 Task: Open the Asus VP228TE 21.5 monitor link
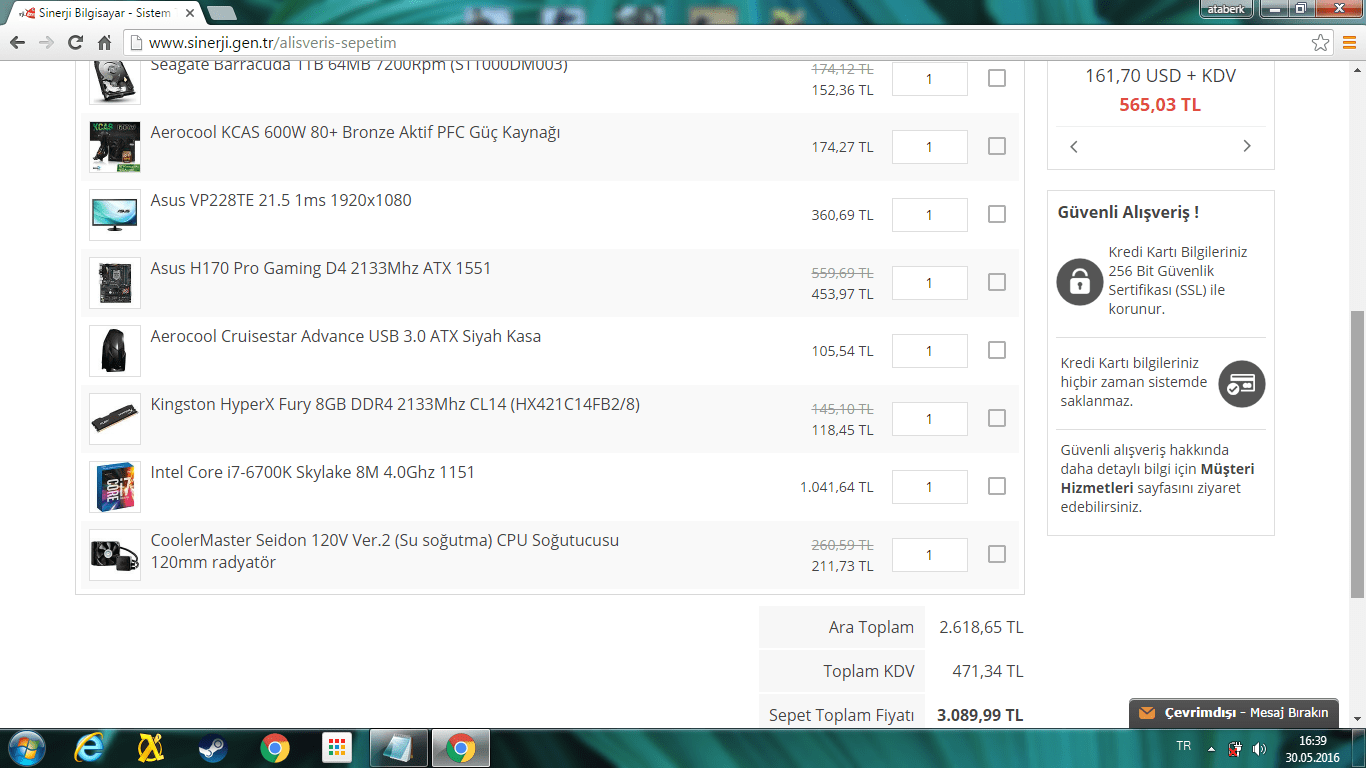[x=281, y=200]
